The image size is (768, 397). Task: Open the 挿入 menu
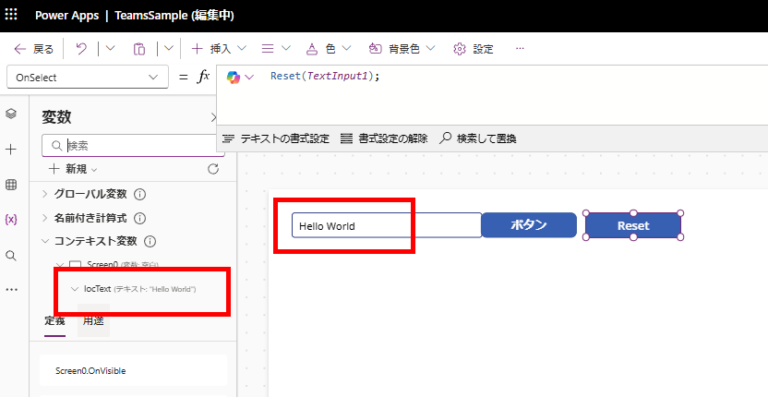pyautogui.click(x=218, y=48)
